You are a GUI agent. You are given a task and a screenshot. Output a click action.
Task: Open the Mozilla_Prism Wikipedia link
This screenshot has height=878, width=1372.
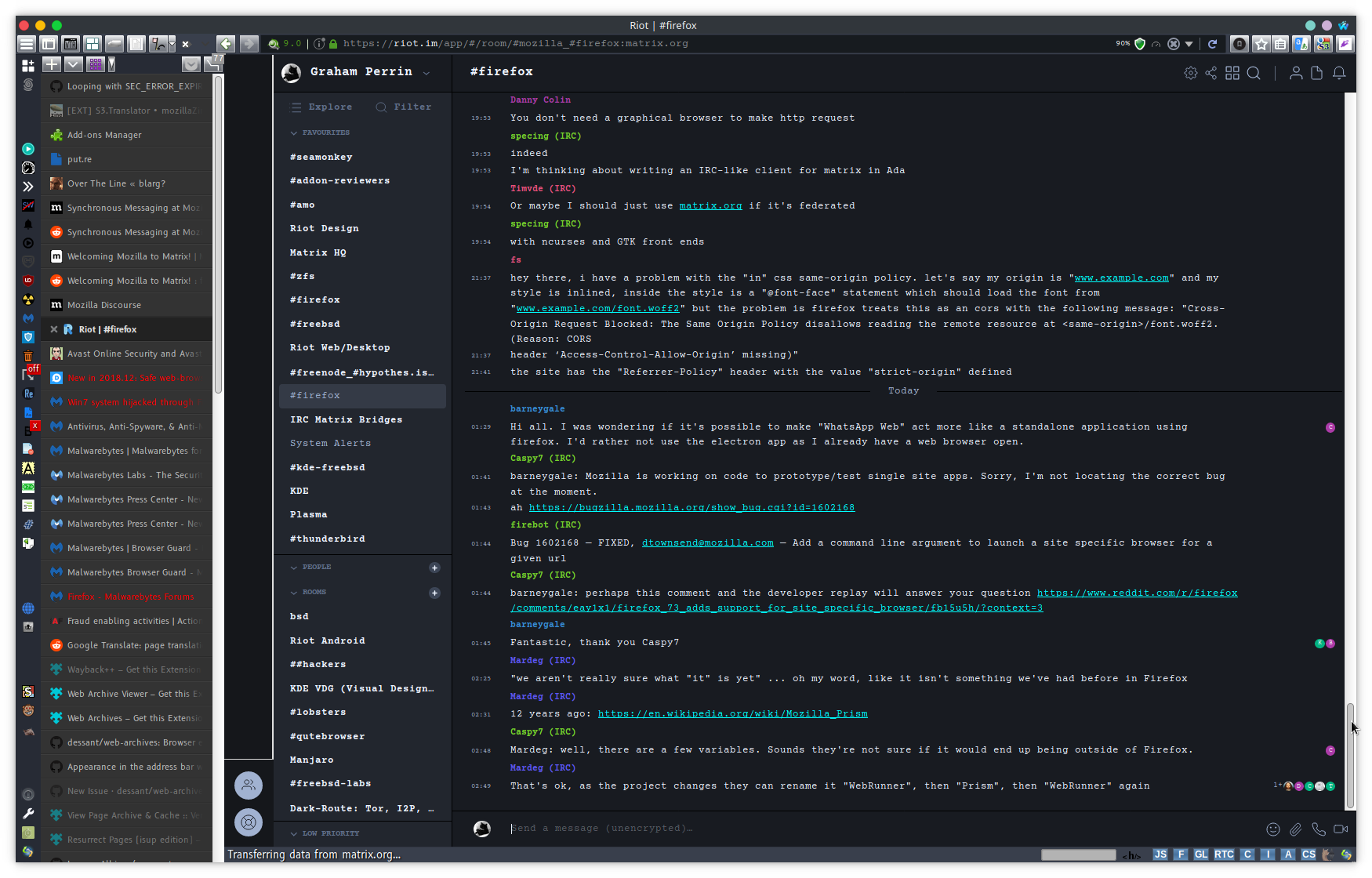[732, 714]
